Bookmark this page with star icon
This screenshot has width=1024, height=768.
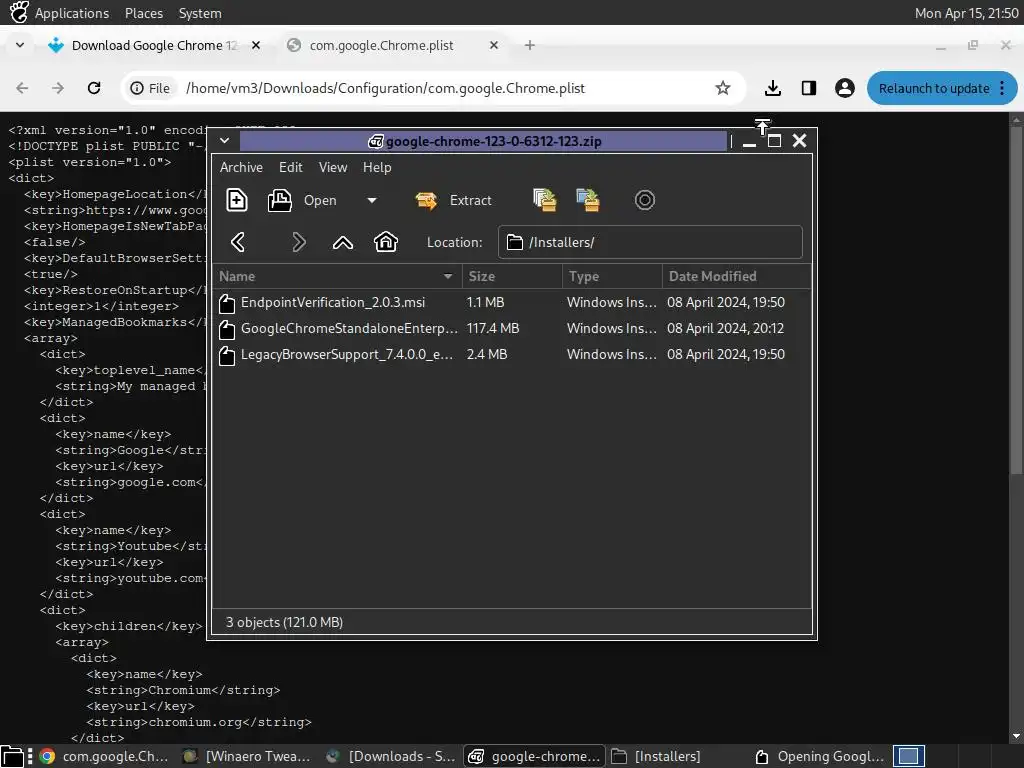pyautogui.click(x=722, y=88)
